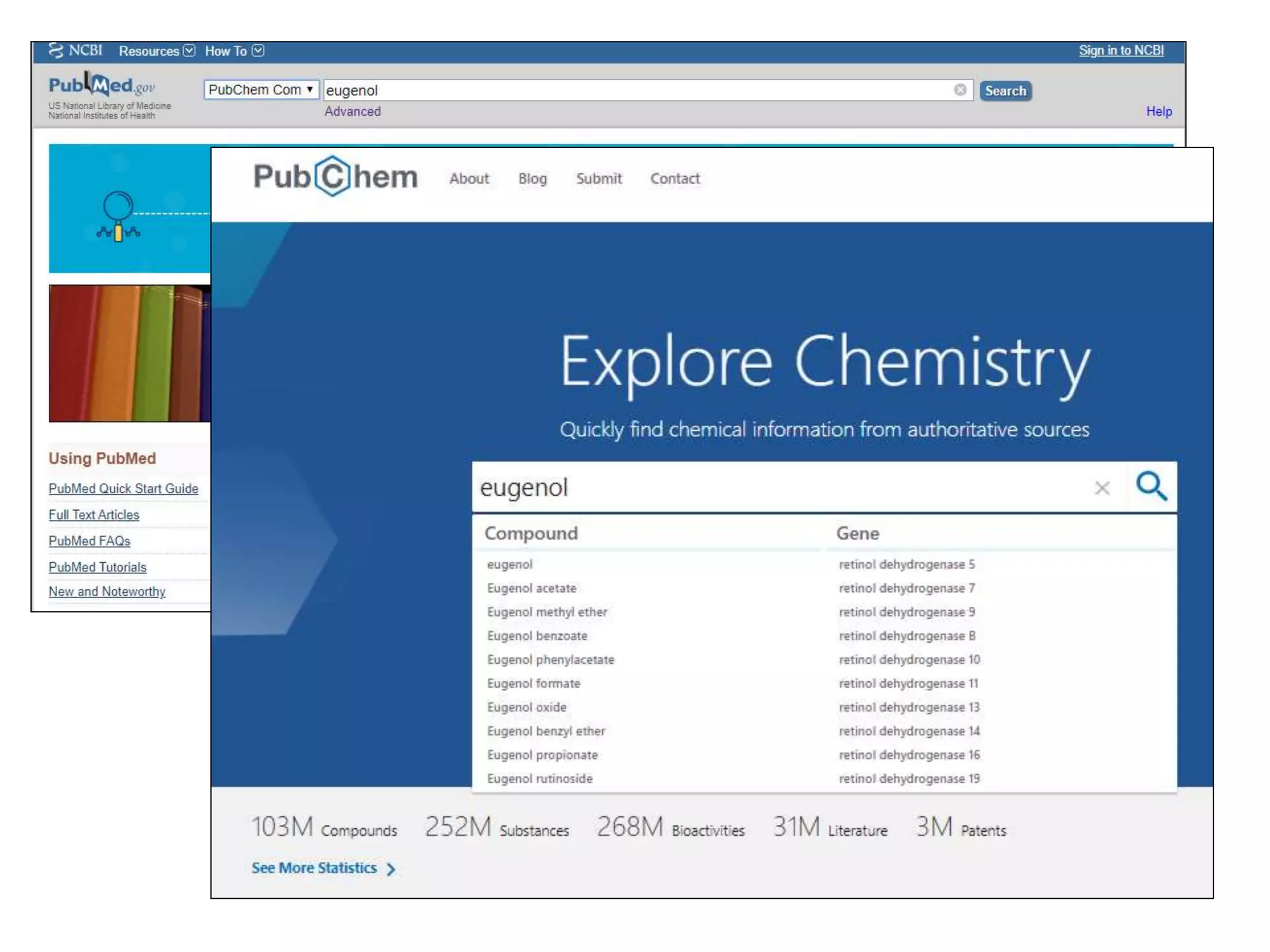Click the PubChem logo
The image size is (1270, 952).
(335, 177)
